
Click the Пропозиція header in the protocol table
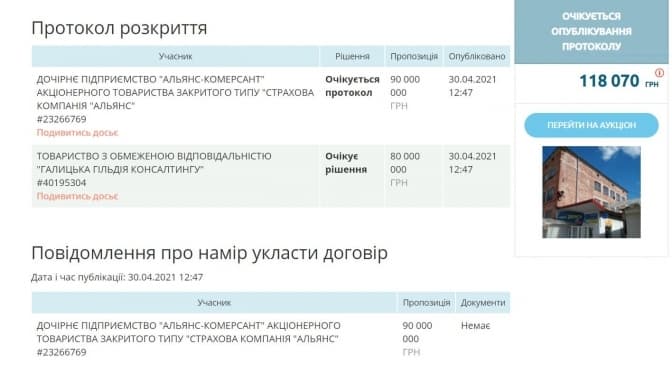coord(414,56)
